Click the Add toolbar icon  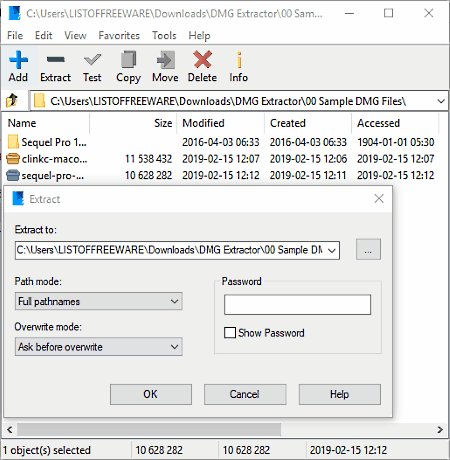coord(18,60)
